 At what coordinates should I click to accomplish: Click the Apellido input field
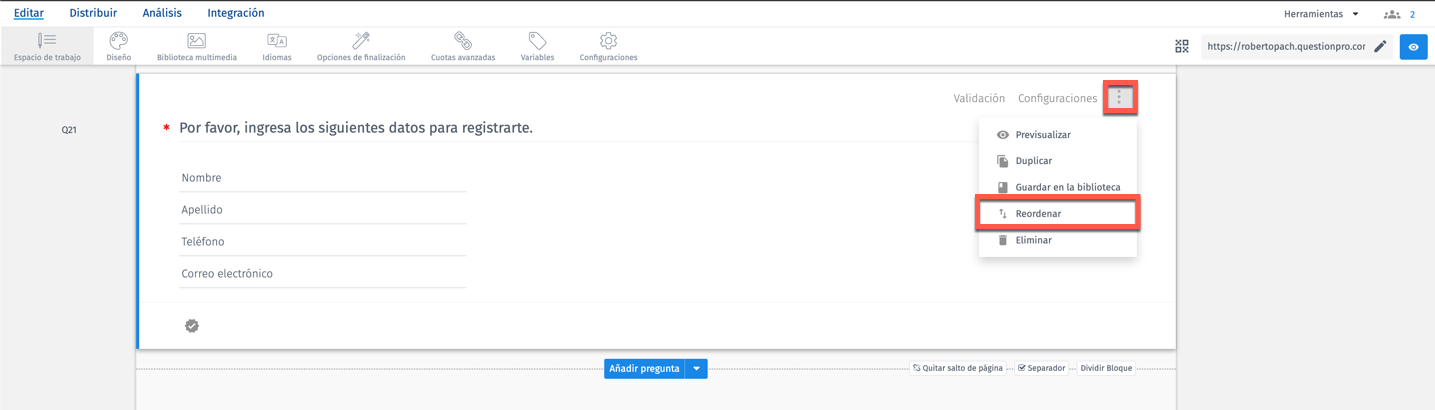coord(322,210)
